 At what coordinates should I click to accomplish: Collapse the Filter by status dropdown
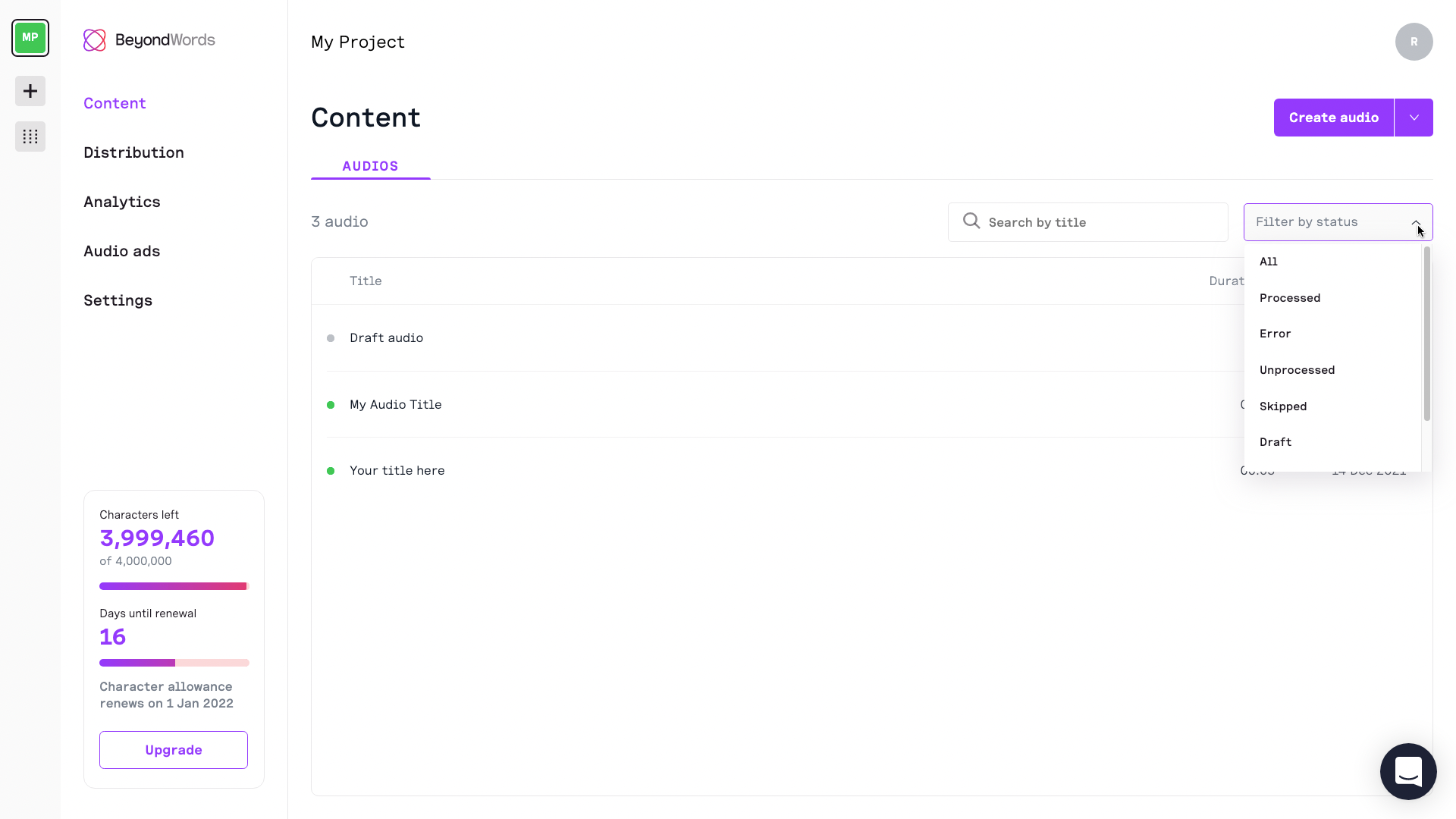tap(1416, 222)
